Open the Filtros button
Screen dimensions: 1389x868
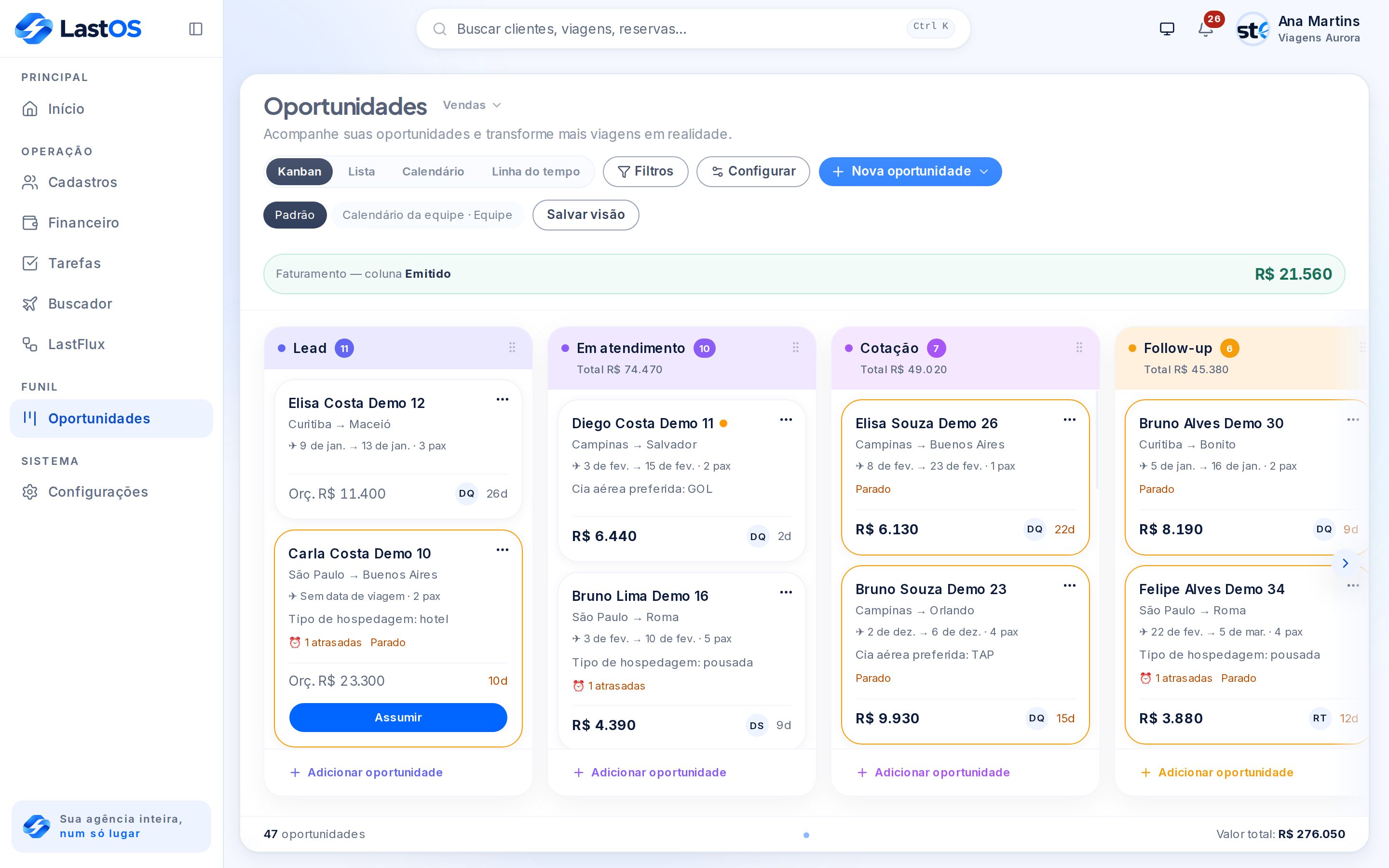pyautogui.click(x=645, y=172)
